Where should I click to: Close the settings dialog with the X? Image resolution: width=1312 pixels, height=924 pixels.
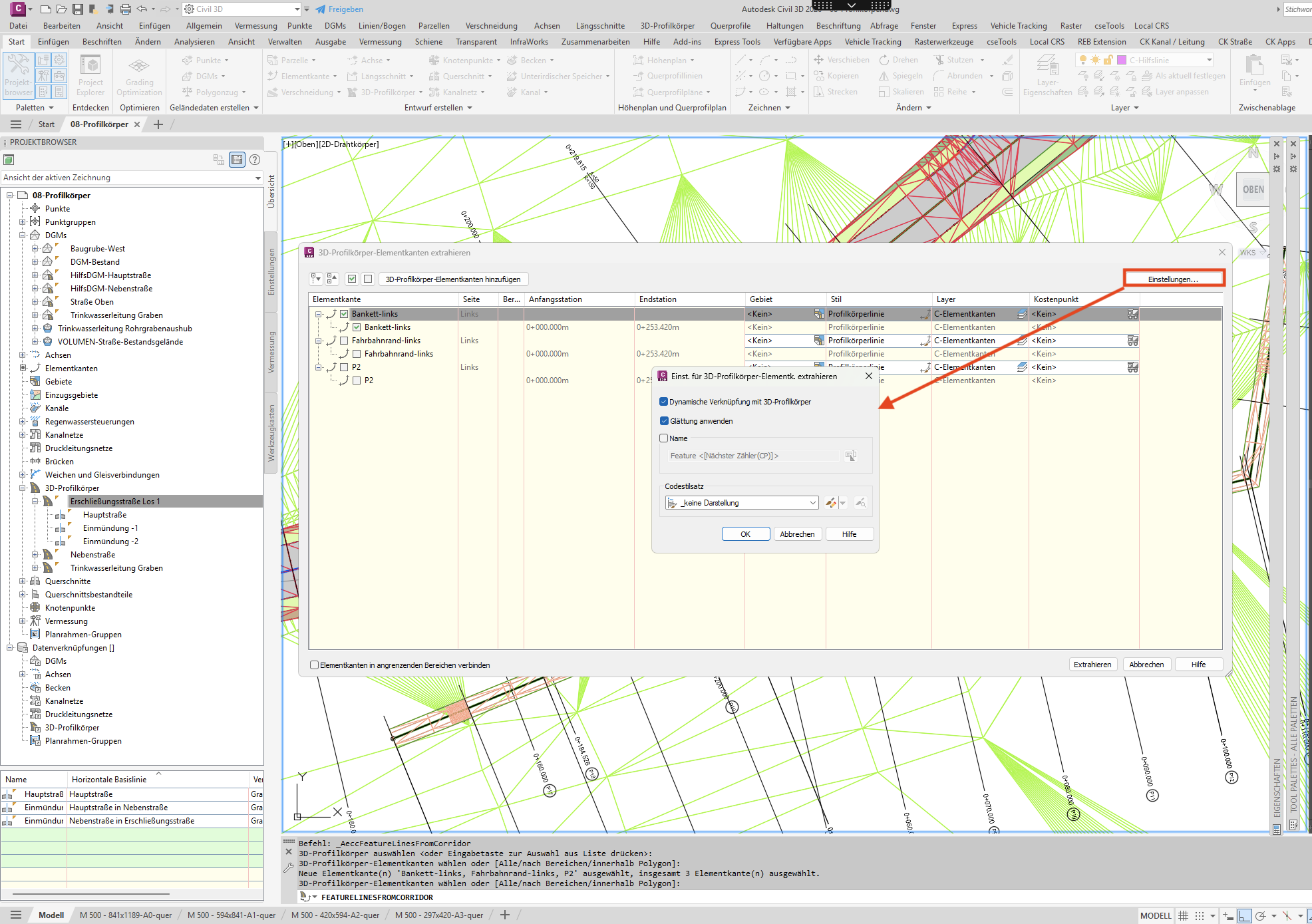point(869,377)
